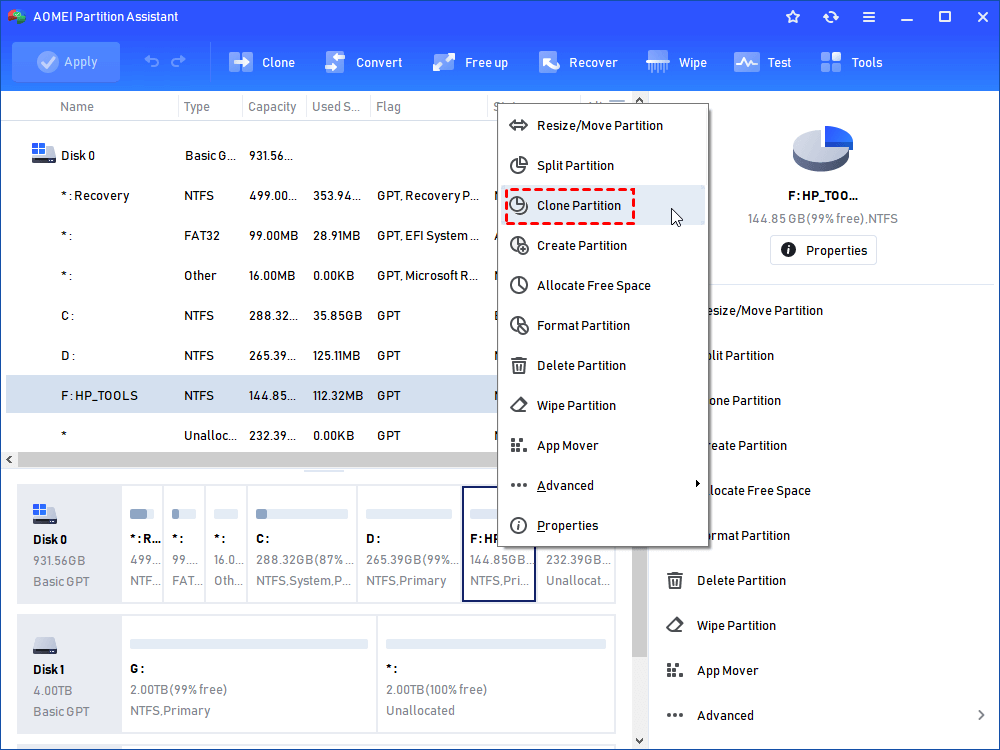Screen dimensions: 1000x750
Task: Select Disk 0 block in disk map
Action: (69, 544)
